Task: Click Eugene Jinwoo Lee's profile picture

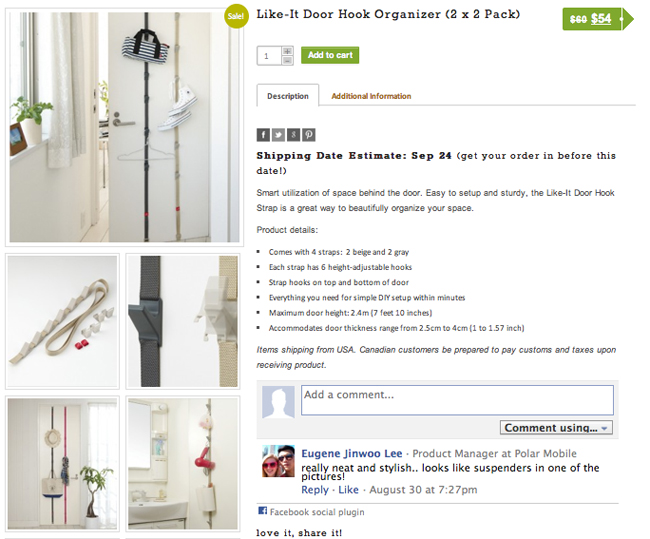Action: (278, 461)
